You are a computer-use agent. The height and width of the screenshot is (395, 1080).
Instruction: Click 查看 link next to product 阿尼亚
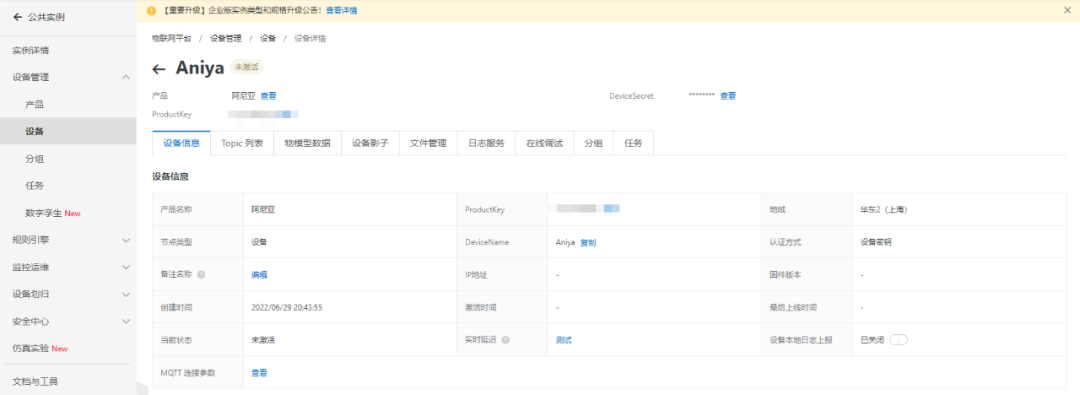[x=268, y=96]
